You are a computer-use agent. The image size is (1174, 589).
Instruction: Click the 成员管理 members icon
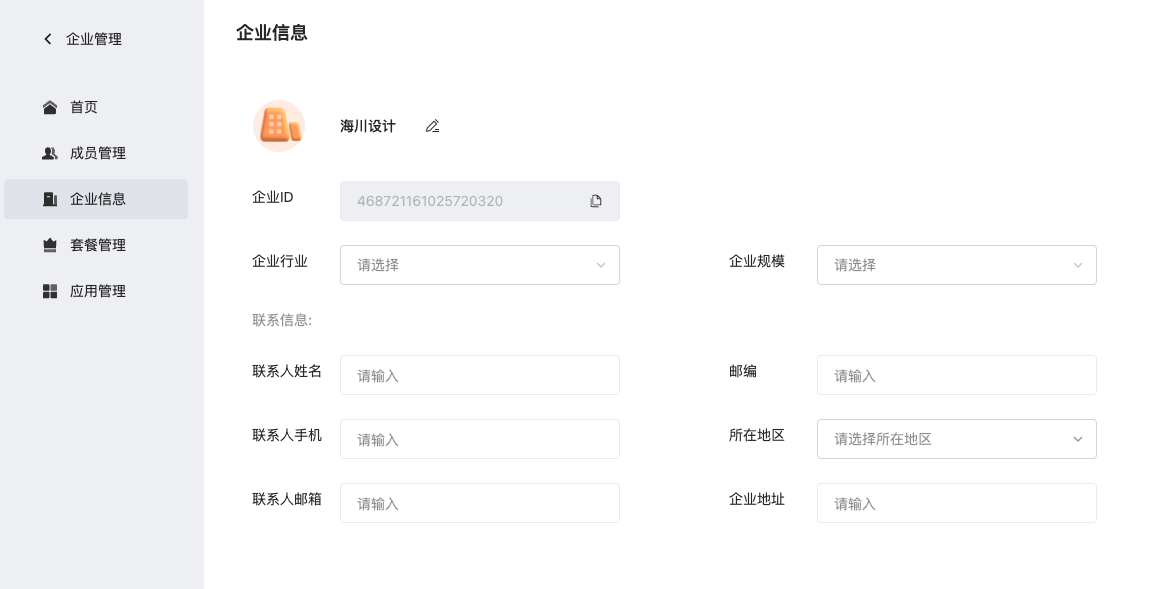(x=50, y=153)
